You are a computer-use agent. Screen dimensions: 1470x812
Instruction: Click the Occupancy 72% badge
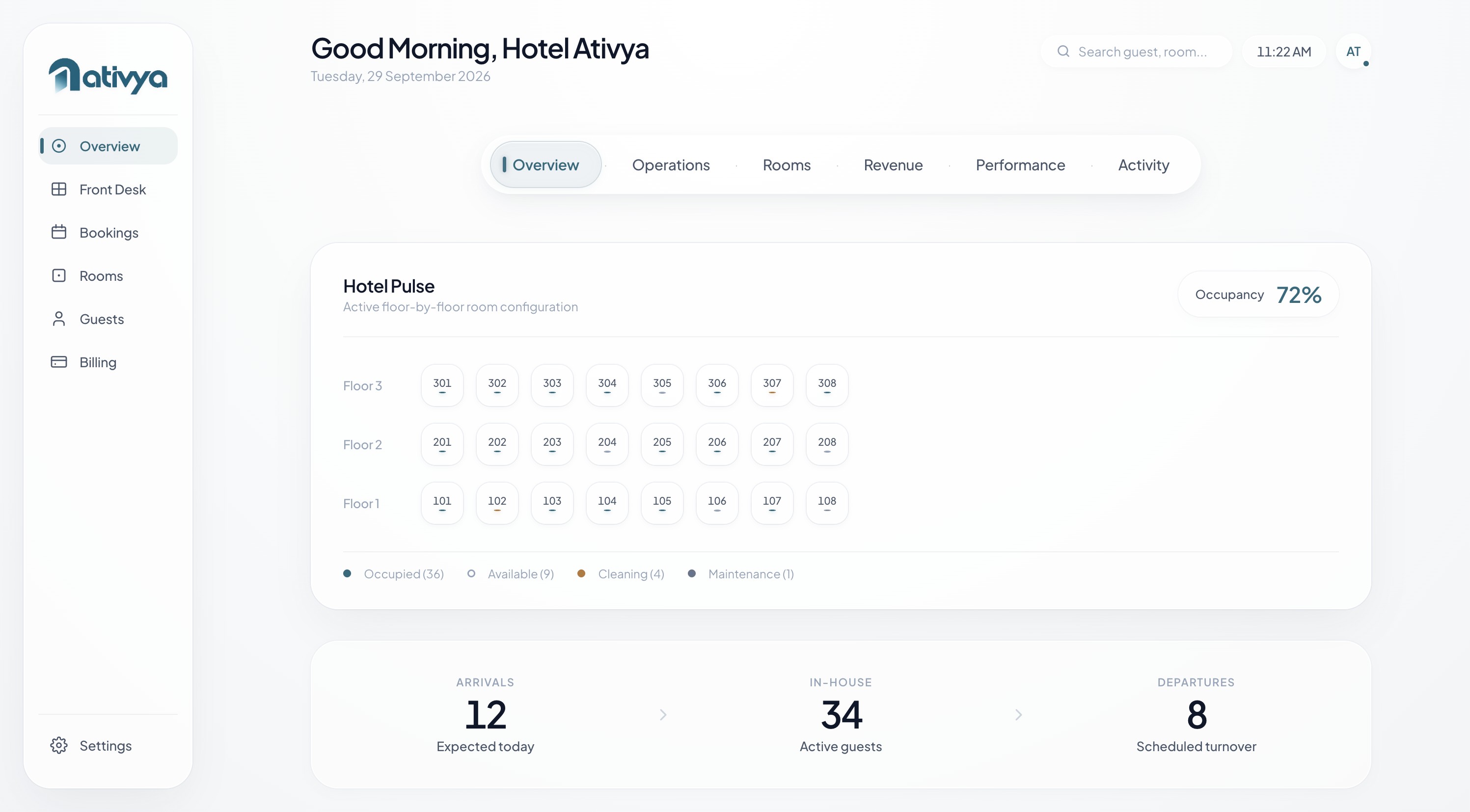(1258, 295)
